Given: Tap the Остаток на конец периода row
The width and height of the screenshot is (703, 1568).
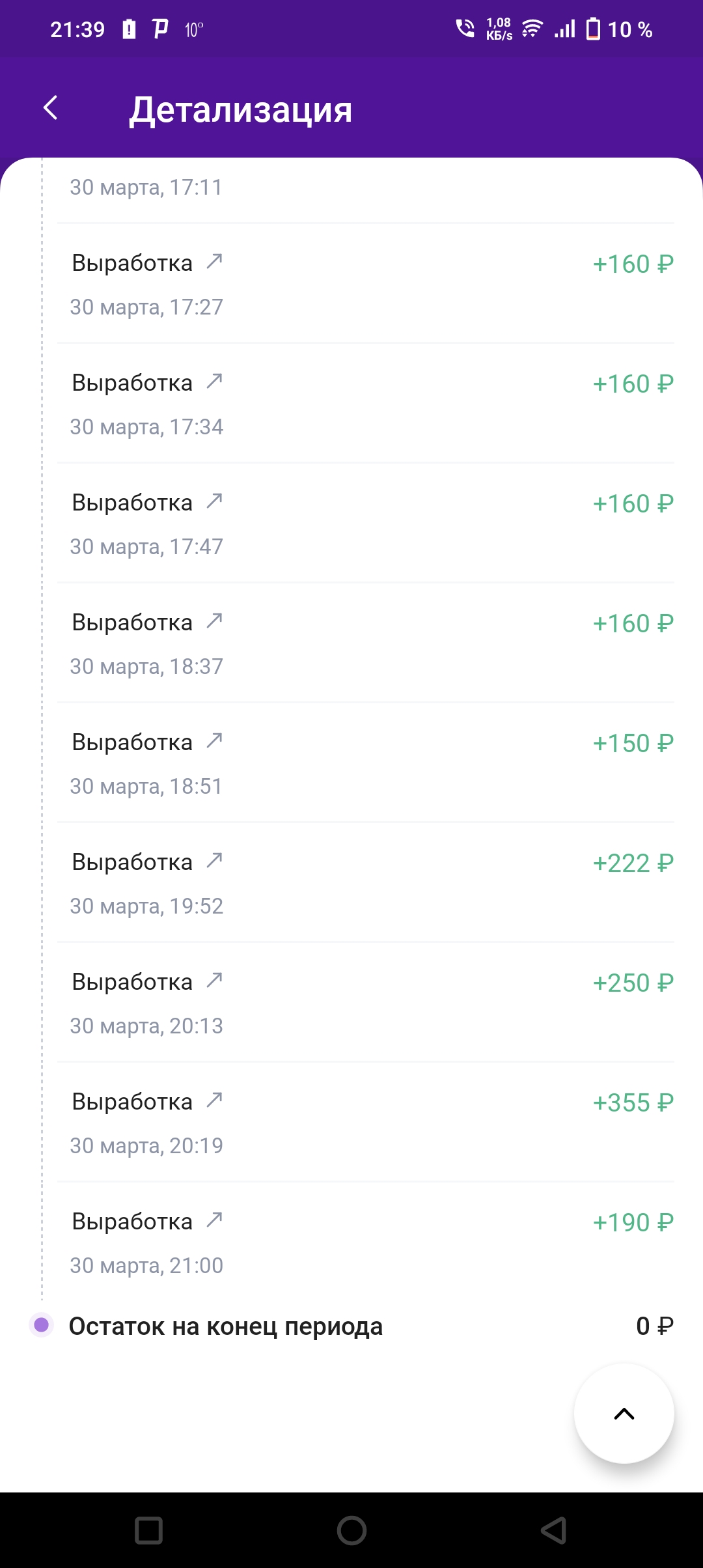Looking at the screenshot, I should tap(351, 1326).
